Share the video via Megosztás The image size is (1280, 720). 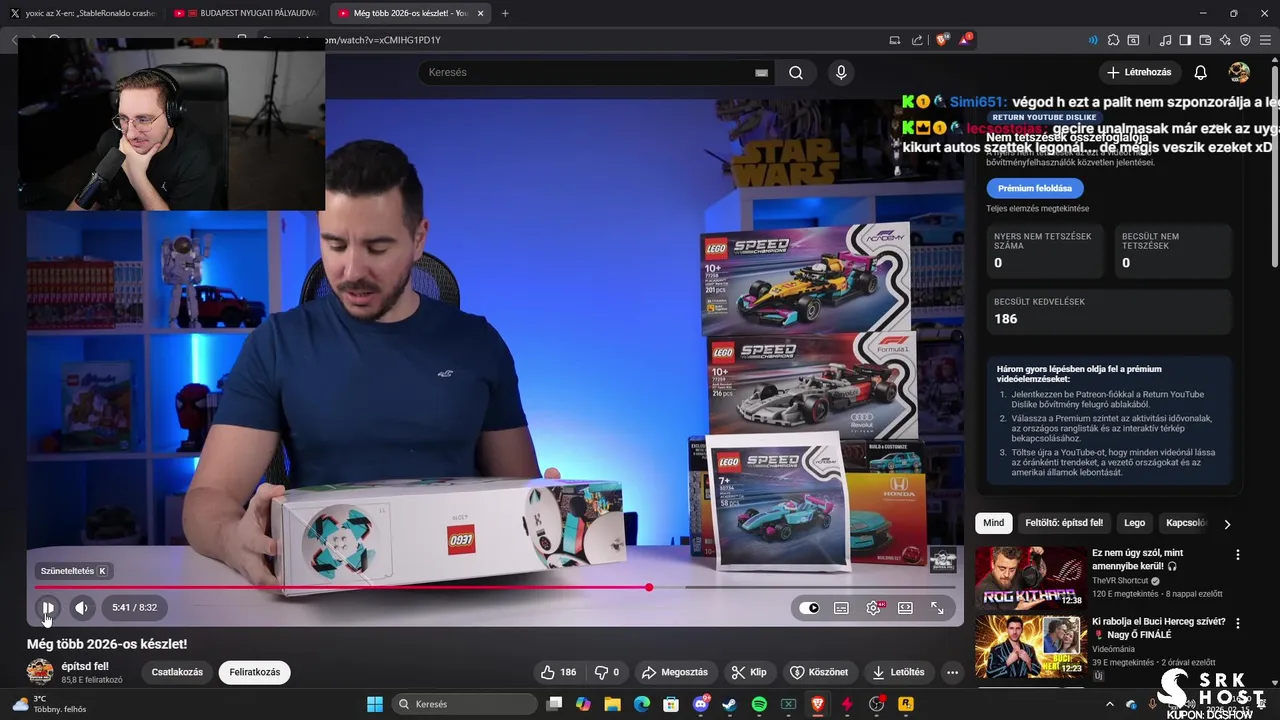coord(675,672)
